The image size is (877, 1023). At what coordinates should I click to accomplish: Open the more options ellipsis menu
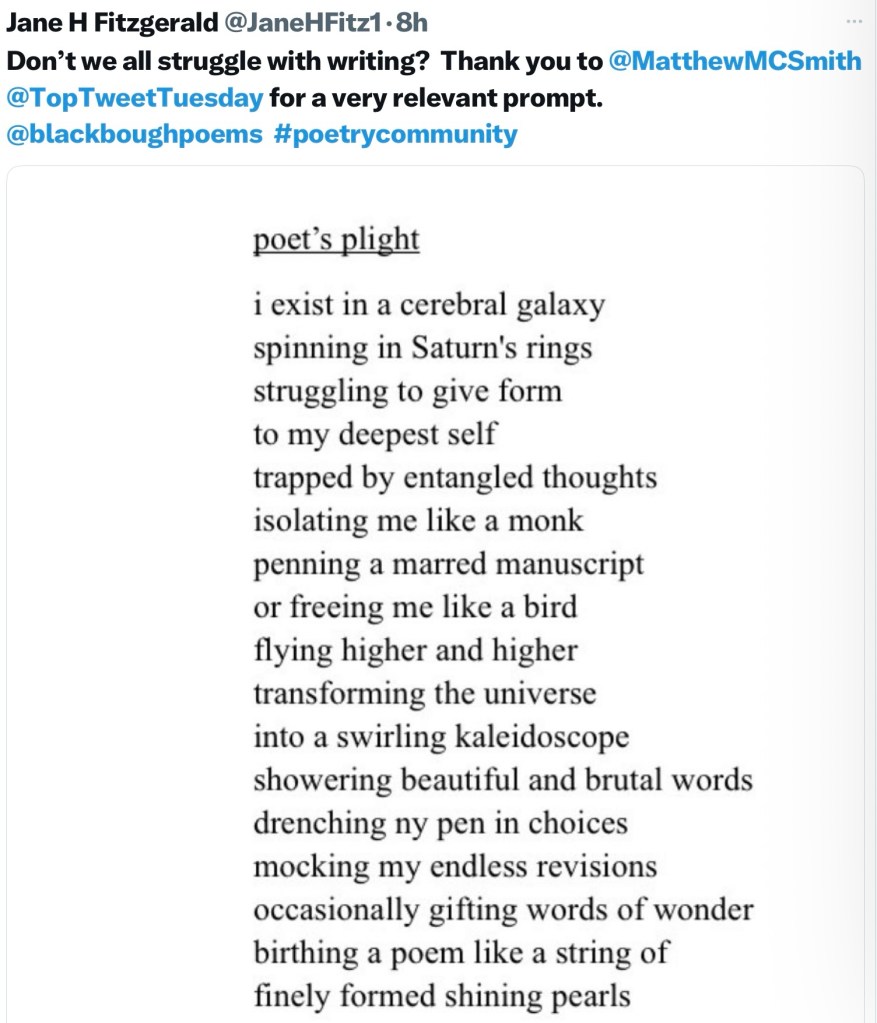[x=853, y=21]
